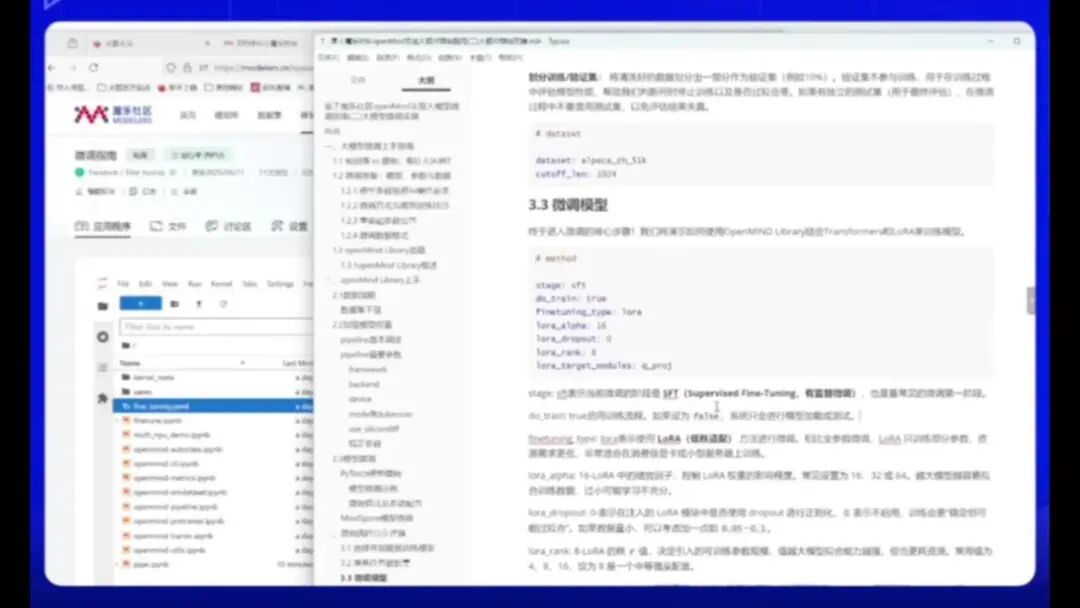
Task: Switch Typora sidebar to the 文件 tab
Action: pyautogui.click(x=358, y=80)
